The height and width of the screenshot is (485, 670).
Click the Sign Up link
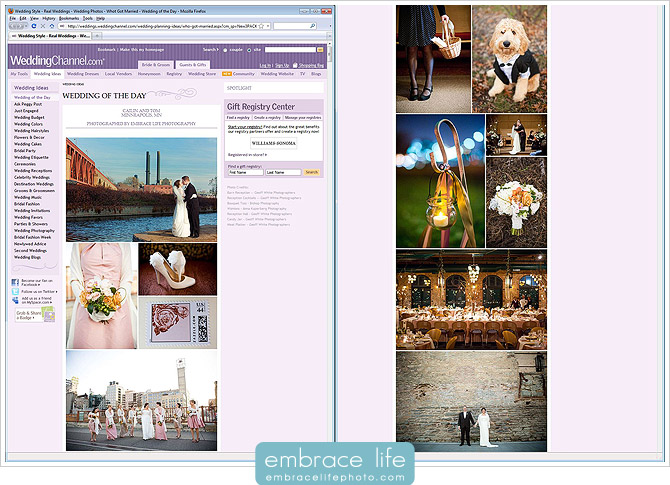click(x=282, y=65)
